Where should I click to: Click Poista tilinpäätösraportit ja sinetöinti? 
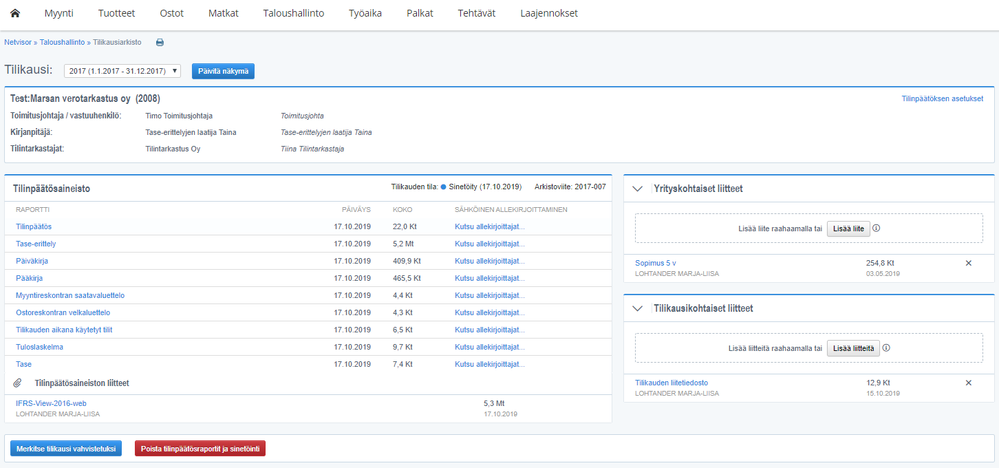pos(200,448)
